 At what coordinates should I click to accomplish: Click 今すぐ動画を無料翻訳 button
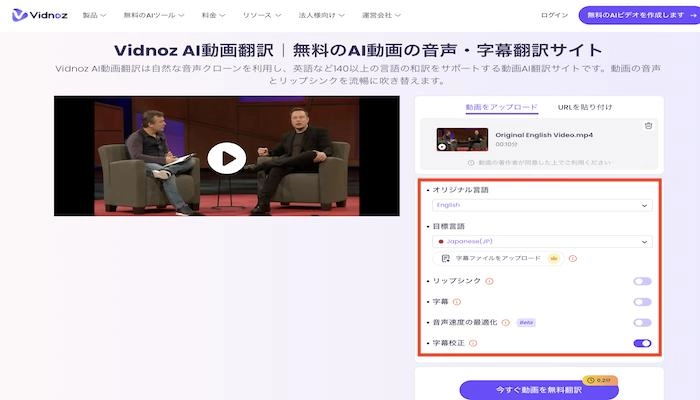[x=539, y=390]
